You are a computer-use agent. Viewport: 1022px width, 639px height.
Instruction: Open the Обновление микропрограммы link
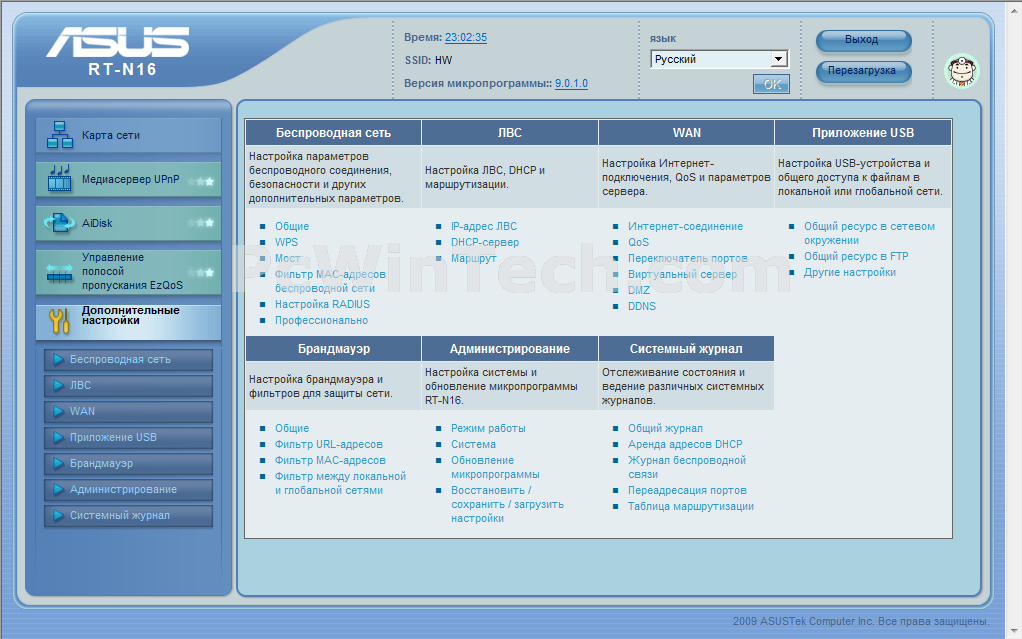(495, 468)
